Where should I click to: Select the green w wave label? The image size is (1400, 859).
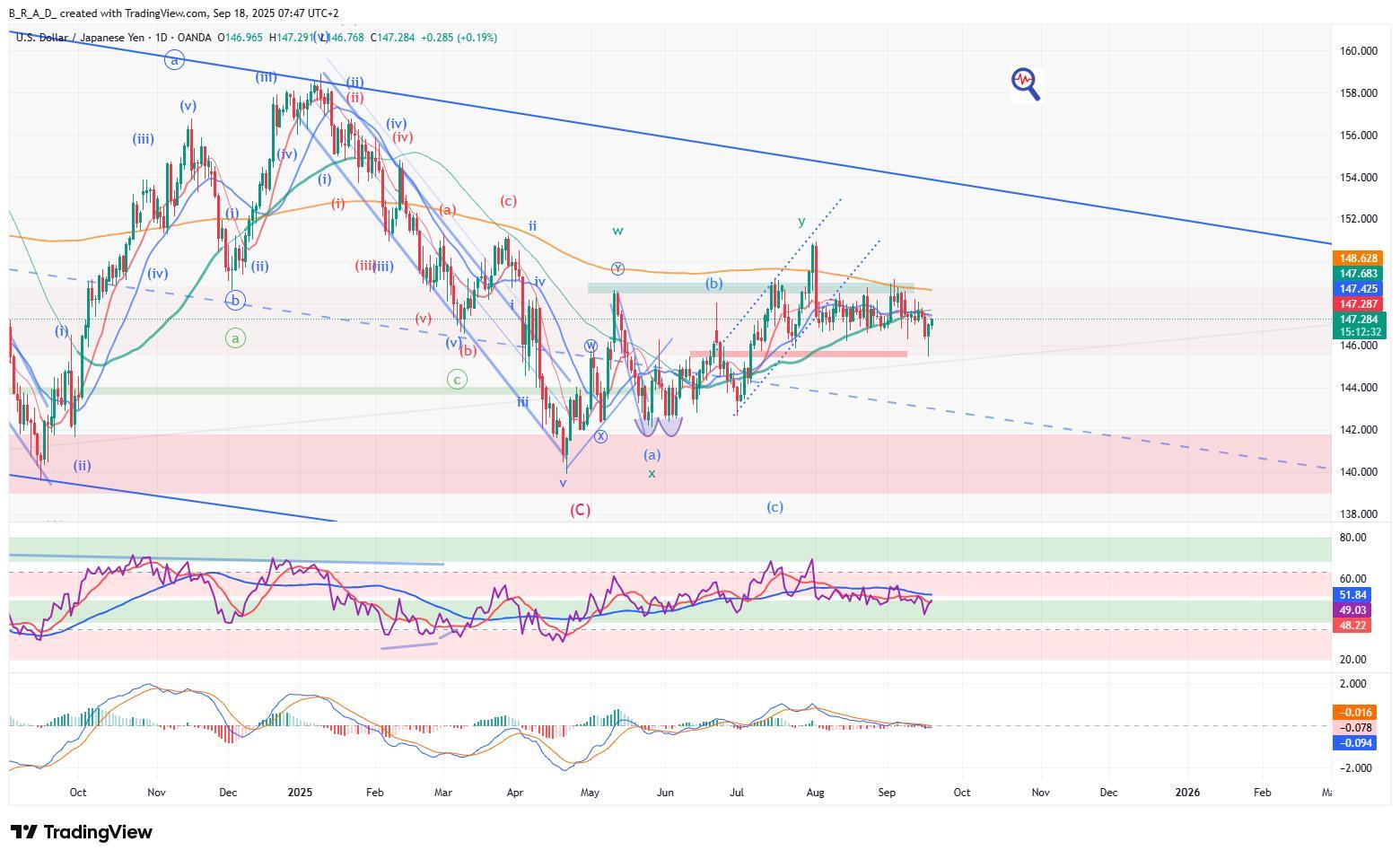pyautogui.click(x=617, y=232)
